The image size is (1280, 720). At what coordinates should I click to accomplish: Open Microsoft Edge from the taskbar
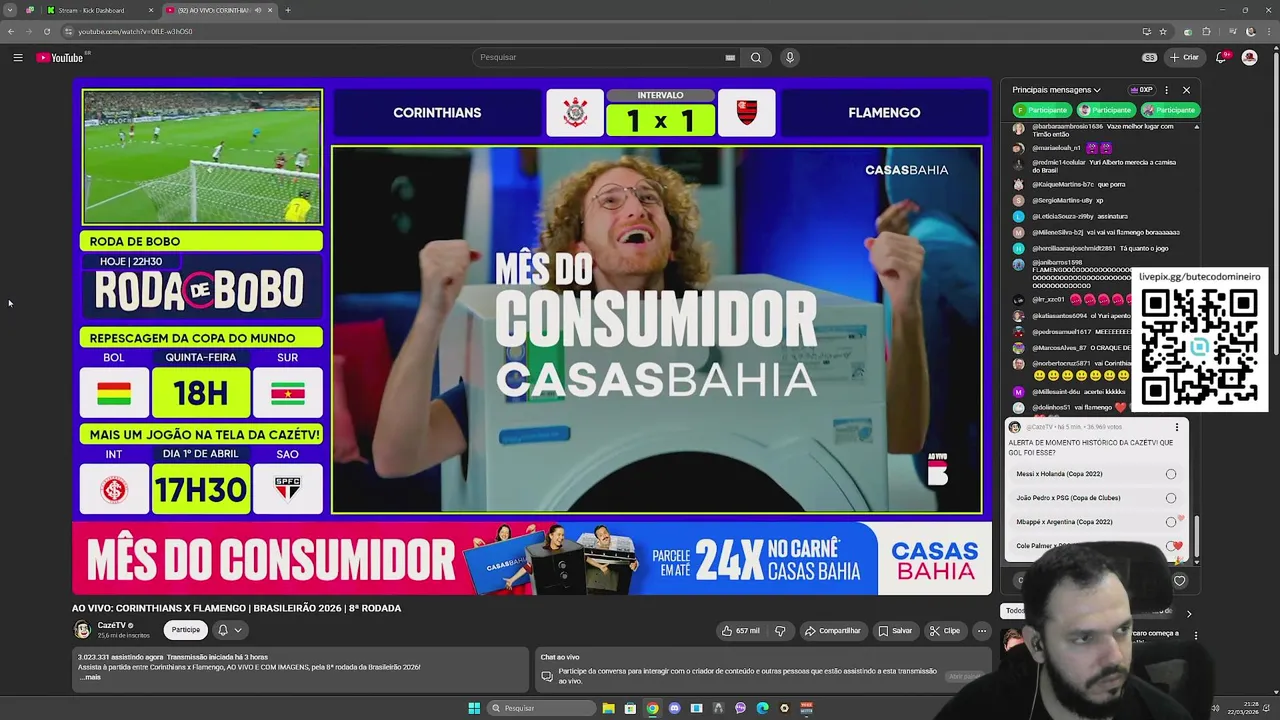(x=762, y=708)
